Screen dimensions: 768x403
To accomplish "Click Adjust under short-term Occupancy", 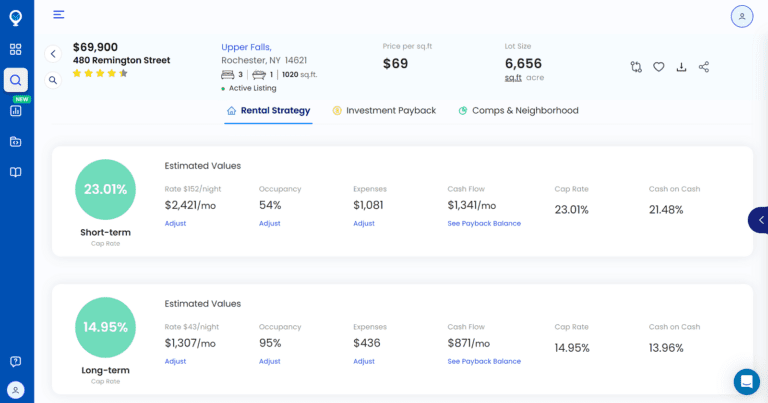I will (269, 223).
